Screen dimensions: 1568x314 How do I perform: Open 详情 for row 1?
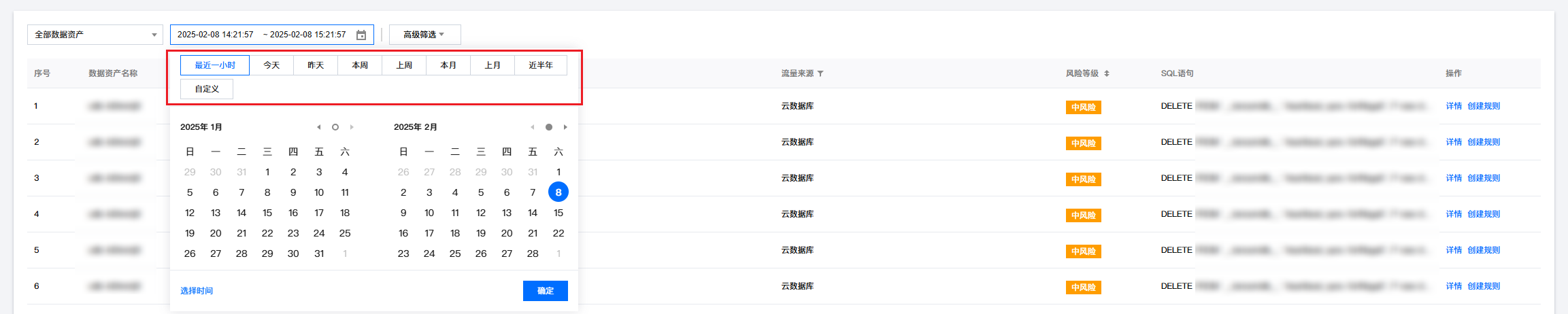click(x=1454, y=106)
